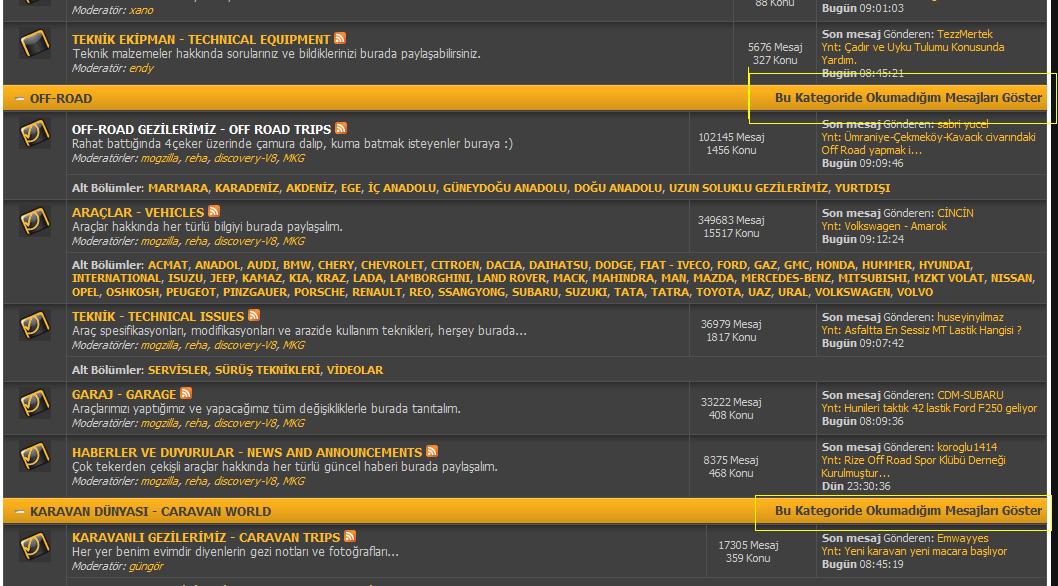Collapse the OFF-ROAD category section

[19, 99]
